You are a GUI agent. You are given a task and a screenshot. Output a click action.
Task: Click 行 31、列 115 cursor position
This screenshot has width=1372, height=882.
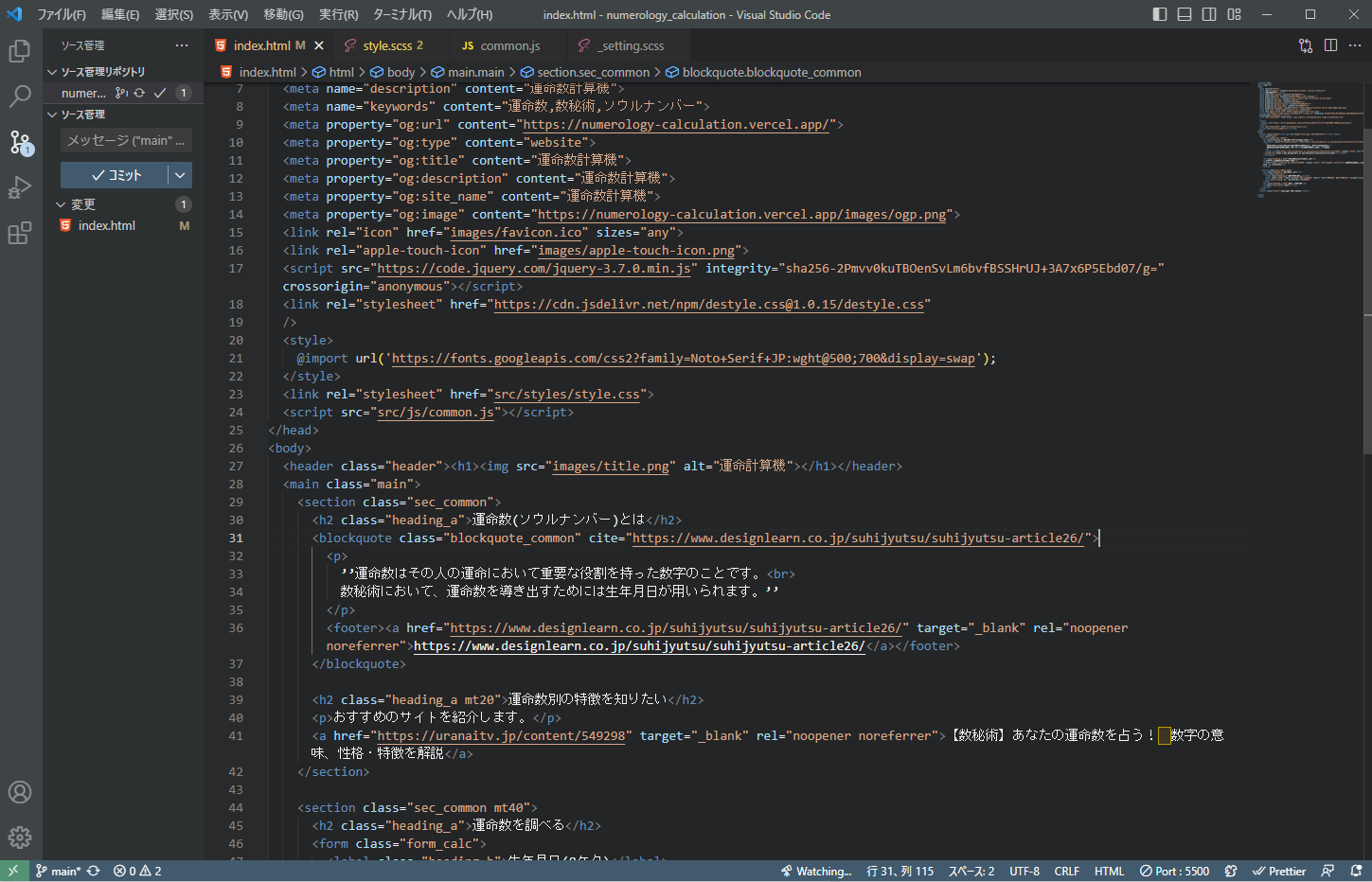[900, 871]
